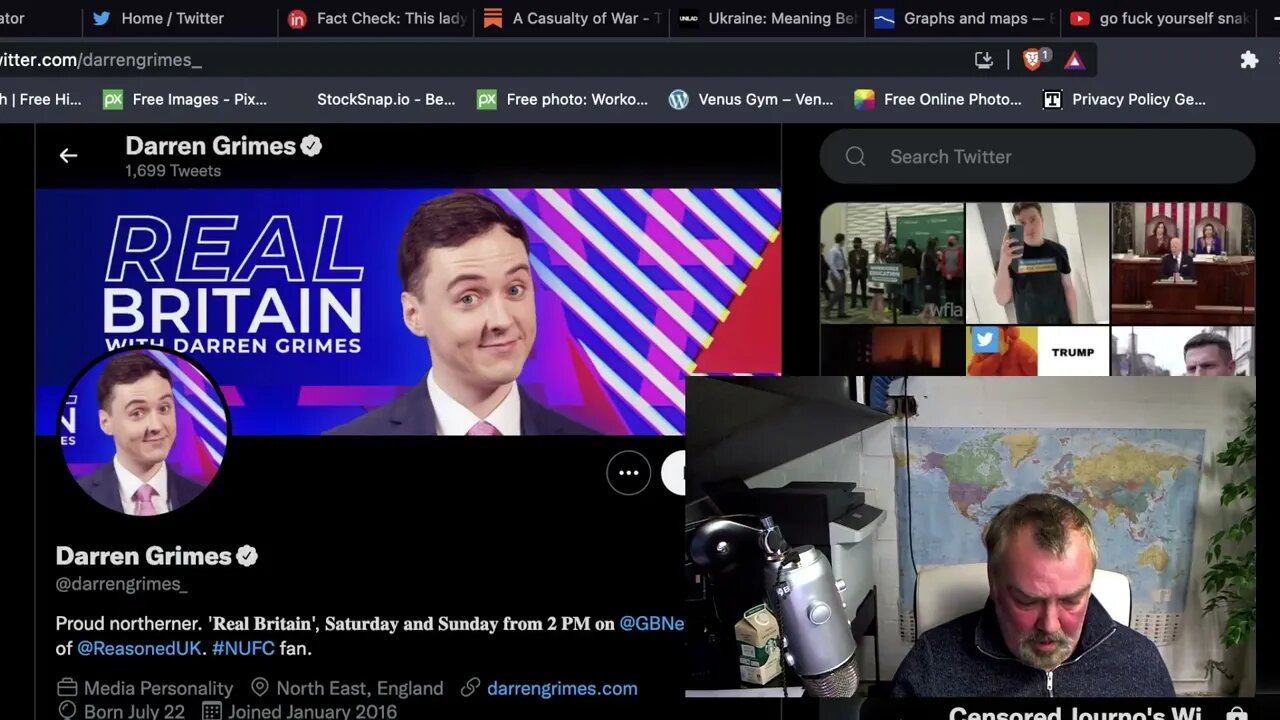Click the verified badge next to the header name
Viewport: 1280px width, 720px height.
pos(311,146)
